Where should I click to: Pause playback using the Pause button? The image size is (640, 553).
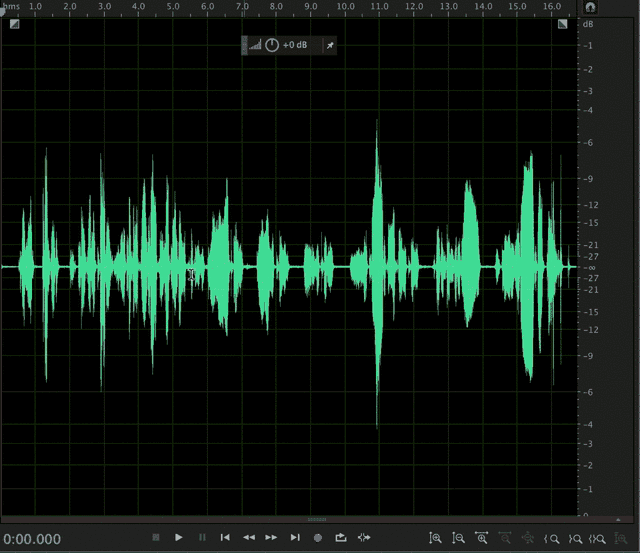pos(202,537)
